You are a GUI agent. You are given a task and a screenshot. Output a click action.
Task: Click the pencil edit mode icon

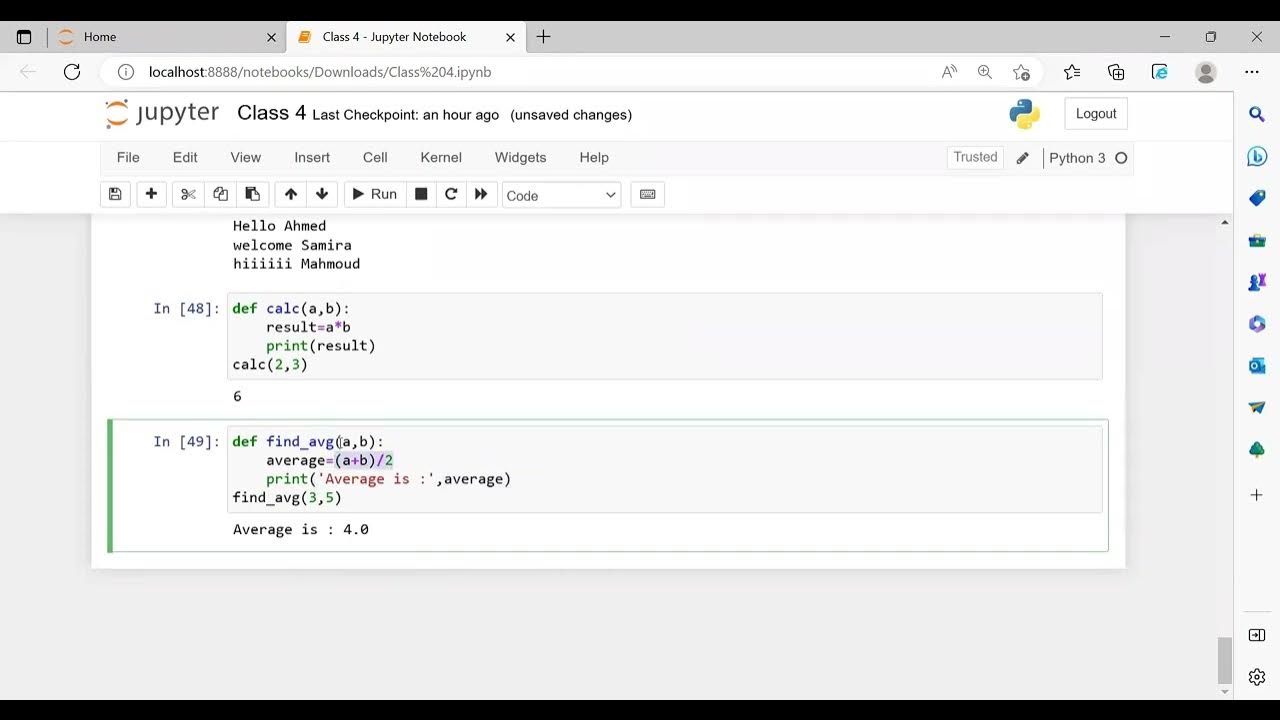1022,158
